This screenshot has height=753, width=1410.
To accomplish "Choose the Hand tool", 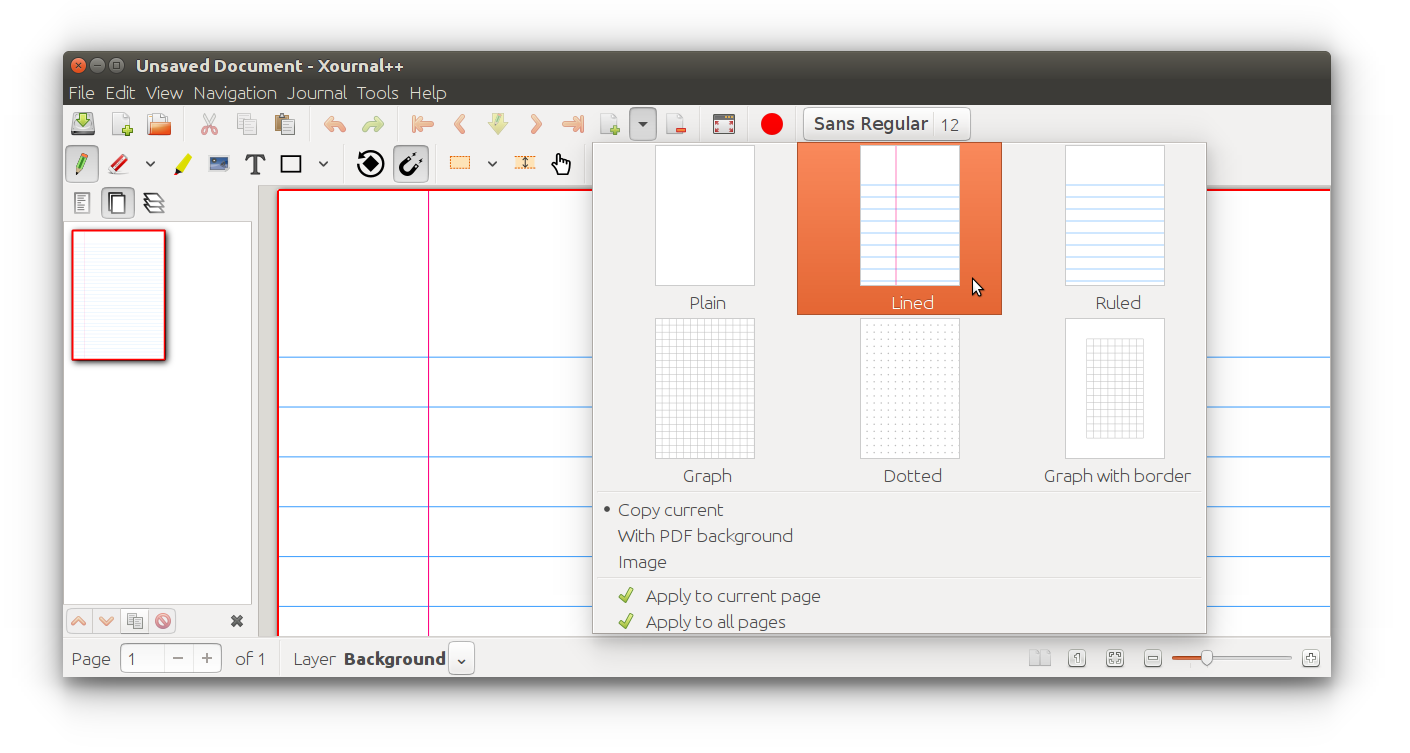I will tap(561, 163).
